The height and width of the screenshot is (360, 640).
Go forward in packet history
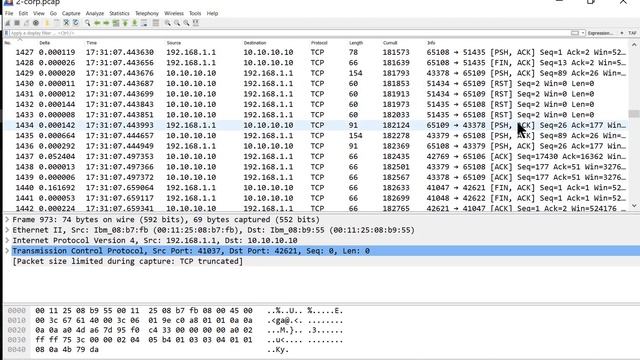pyautogui.click(x=107, y=23)
